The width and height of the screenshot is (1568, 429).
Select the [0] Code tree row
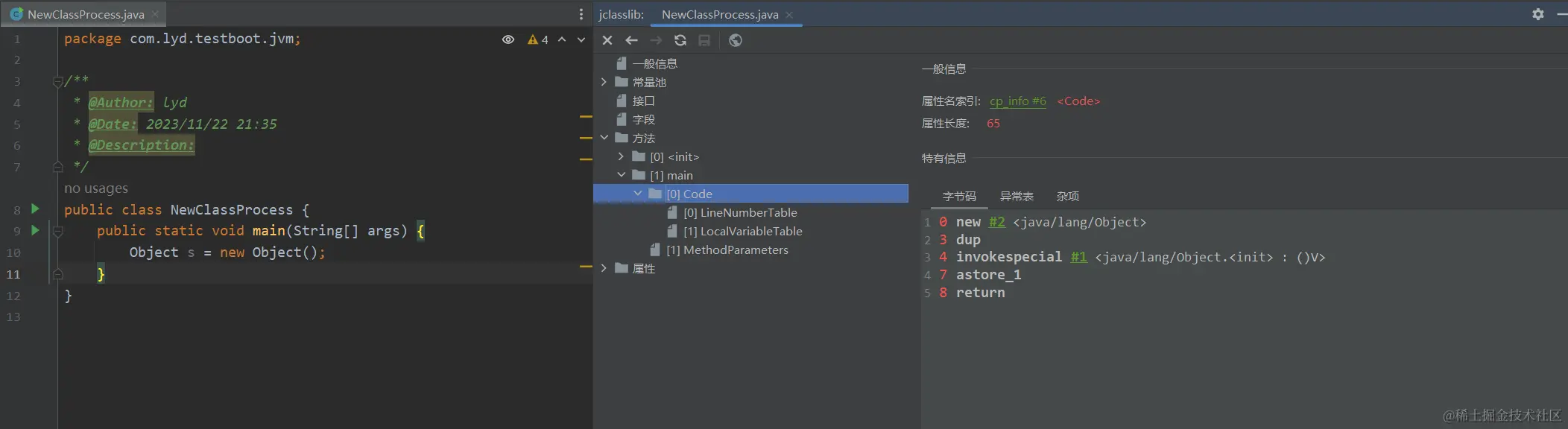[750, 194]
